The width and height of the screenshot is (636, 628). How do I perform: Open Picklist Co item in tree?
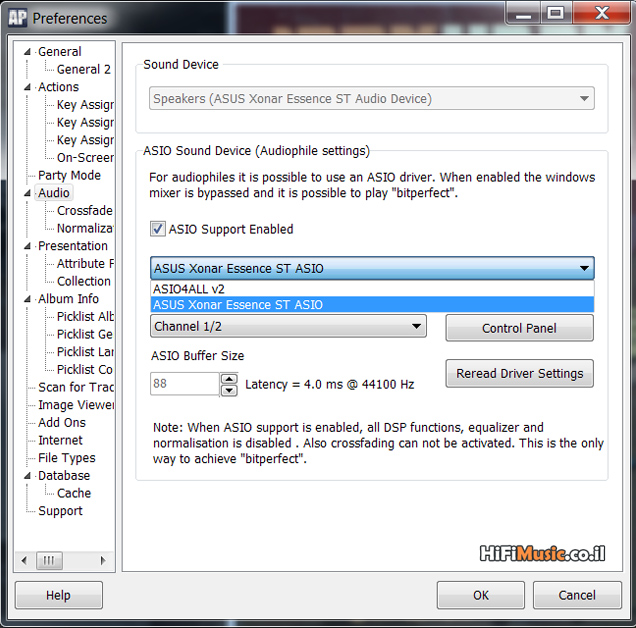(85, 370)
